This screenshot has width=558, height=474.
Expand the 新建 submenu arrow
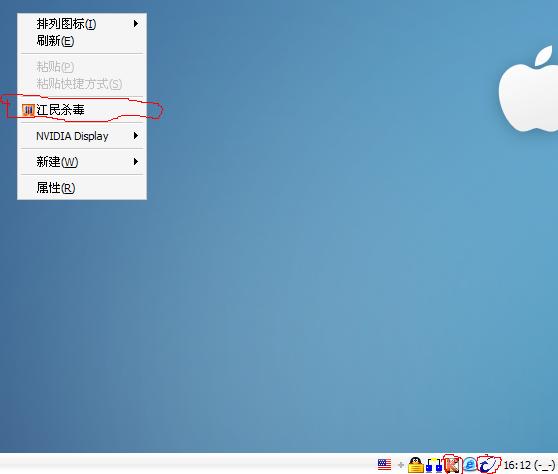coord(136,162)
